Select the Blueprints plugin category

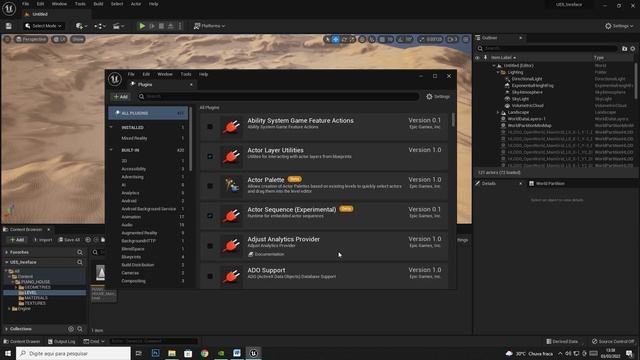click(131, 257)
